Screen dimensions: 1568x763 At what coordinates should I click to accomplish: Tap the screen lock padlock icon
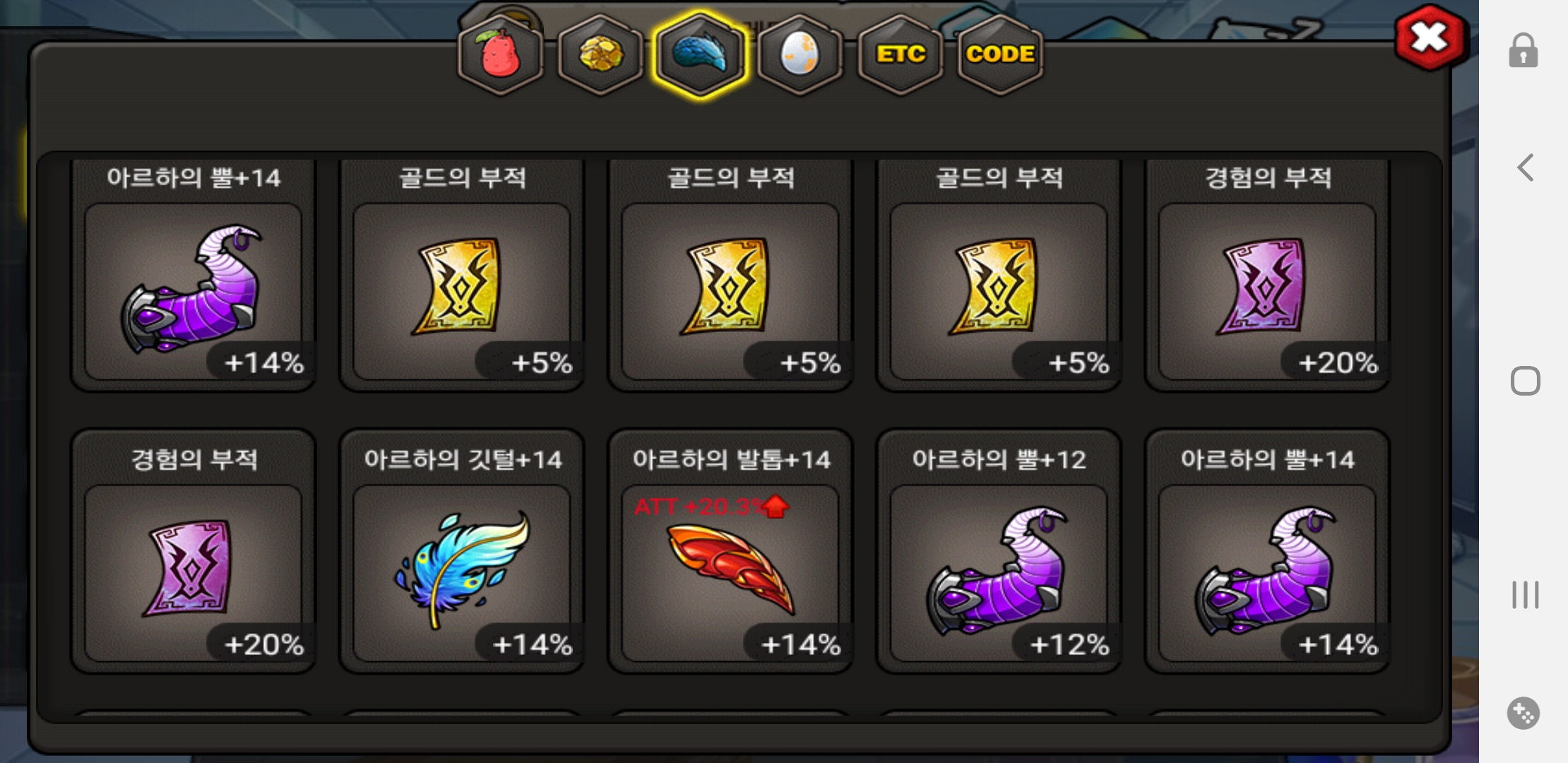(1524, 50)
